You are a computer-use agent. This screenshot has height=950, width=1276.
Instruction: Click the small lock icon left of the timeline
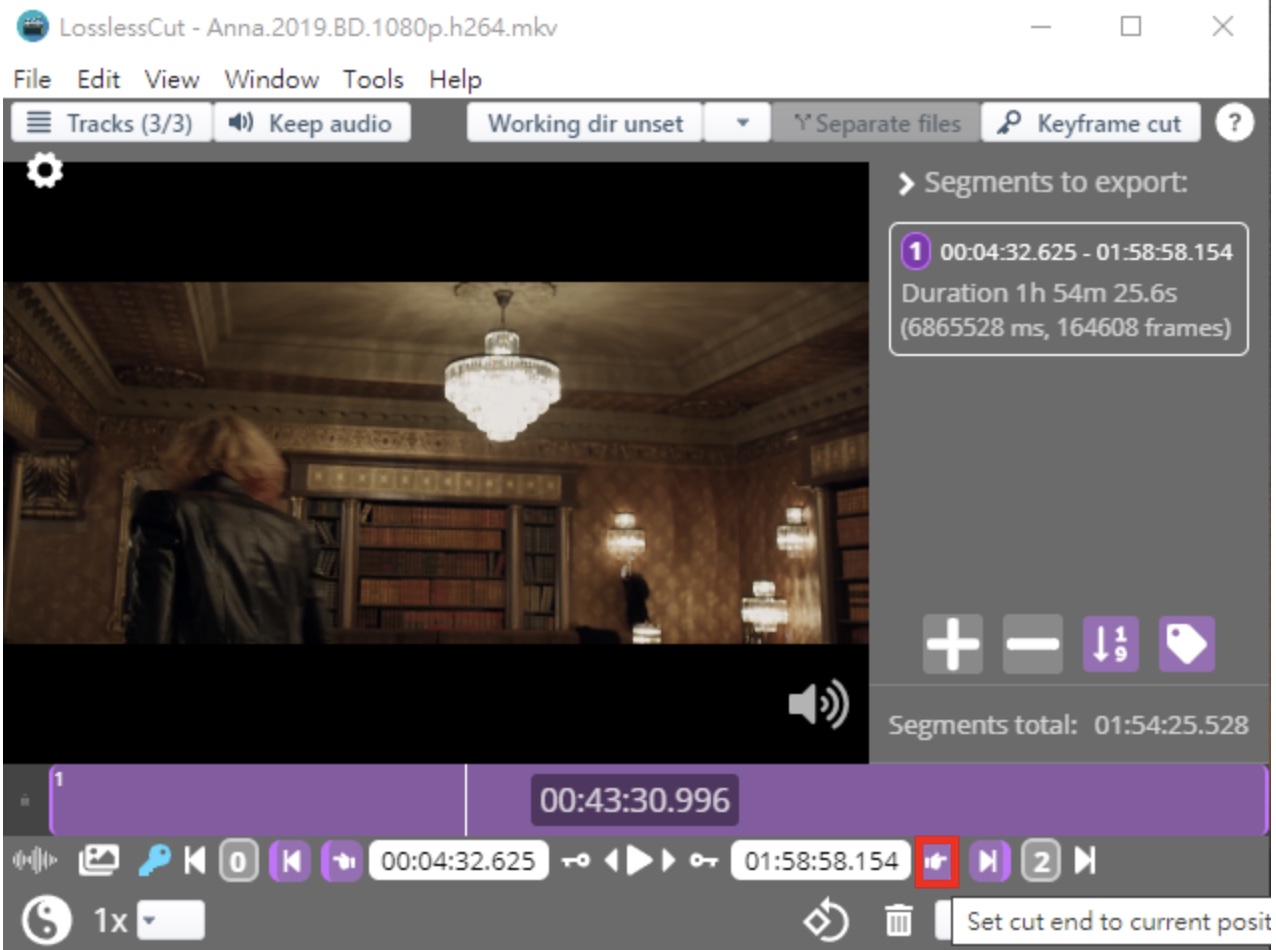(25, 800)
